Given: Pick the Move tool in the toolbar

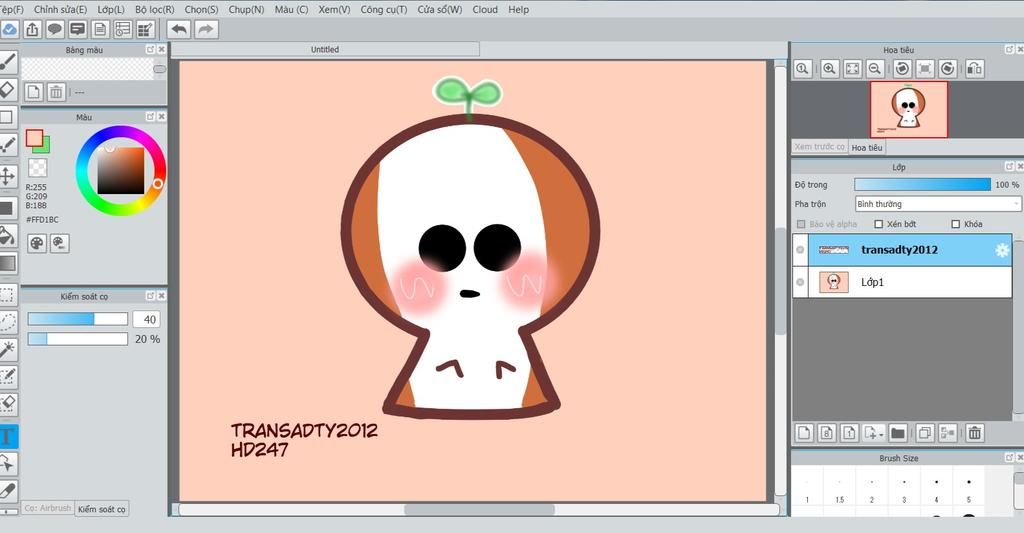Looking at the screenshot, I should point(7,176).
